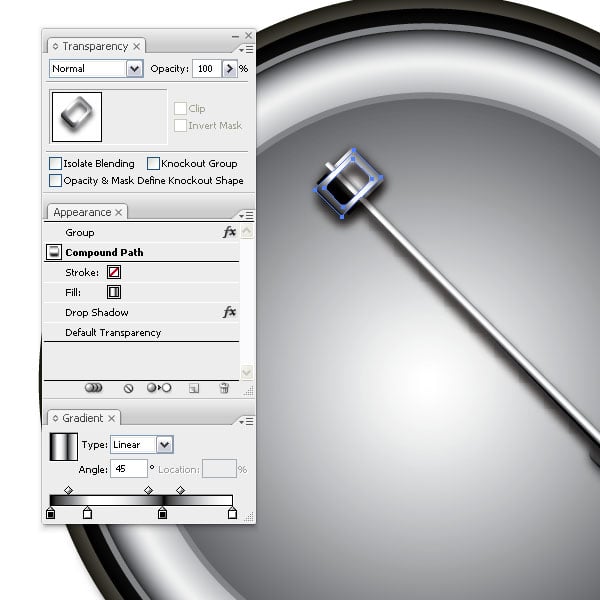This screenshot has height=600, width=600.
Task: Click the Duplicate Selected Item icon
Action: (x=194, y=388)
